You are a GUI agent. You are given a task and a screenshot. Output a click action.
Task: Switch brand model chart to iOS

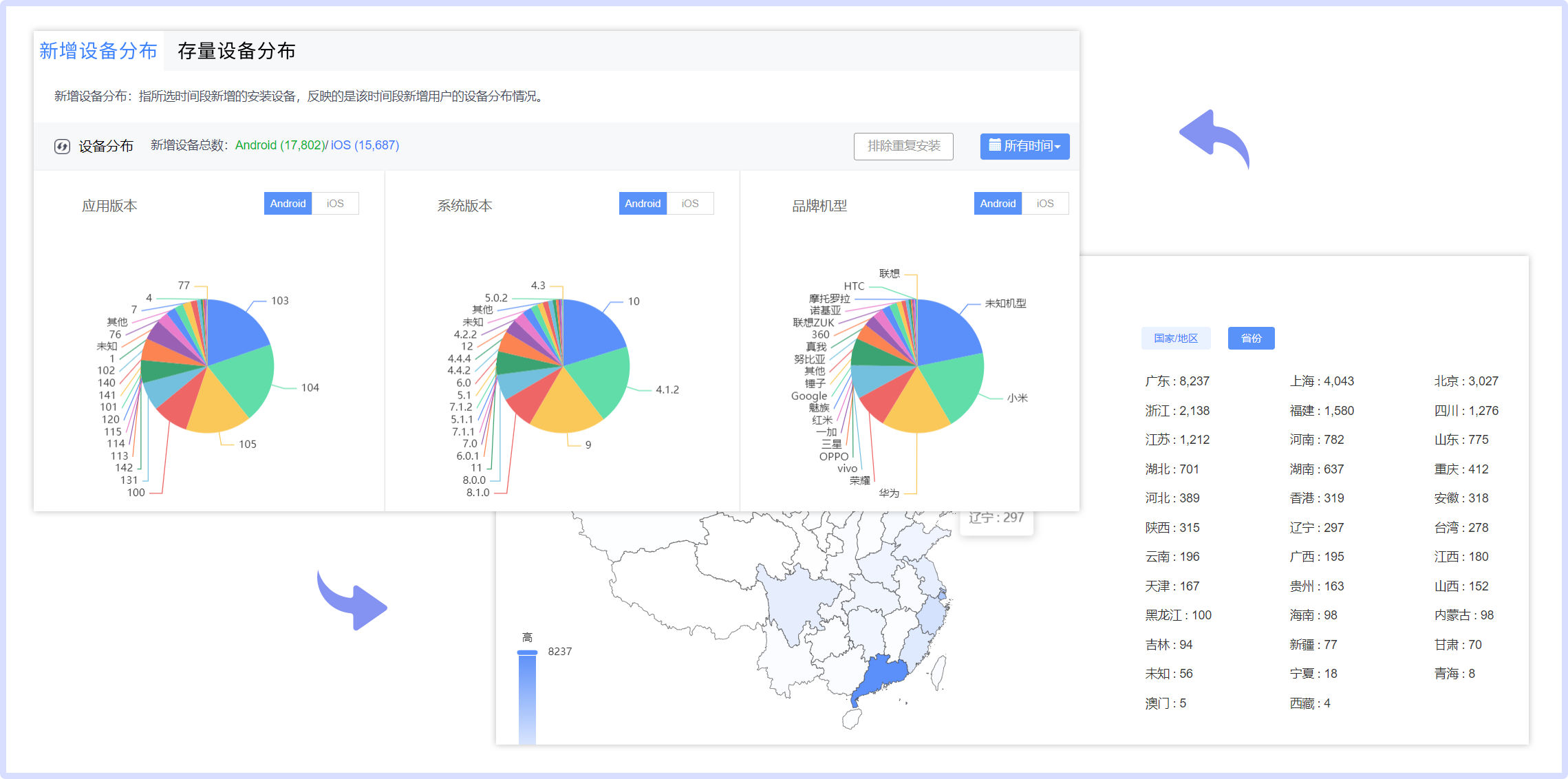click(1045, 204)
